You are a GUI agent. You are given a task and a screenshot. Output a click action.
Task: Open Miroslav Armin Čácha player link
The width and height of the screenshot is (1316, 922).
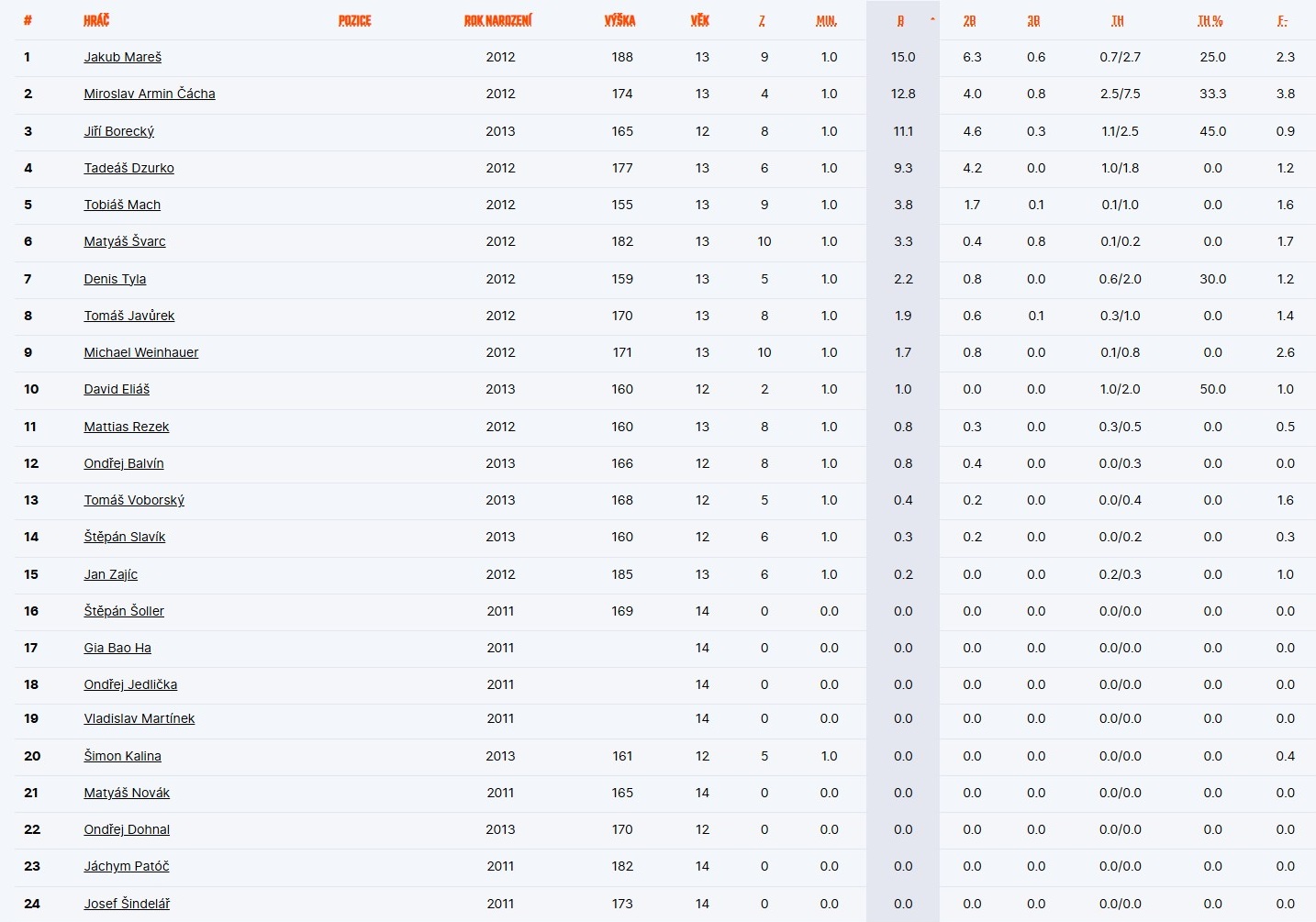(x=150, y=94)
